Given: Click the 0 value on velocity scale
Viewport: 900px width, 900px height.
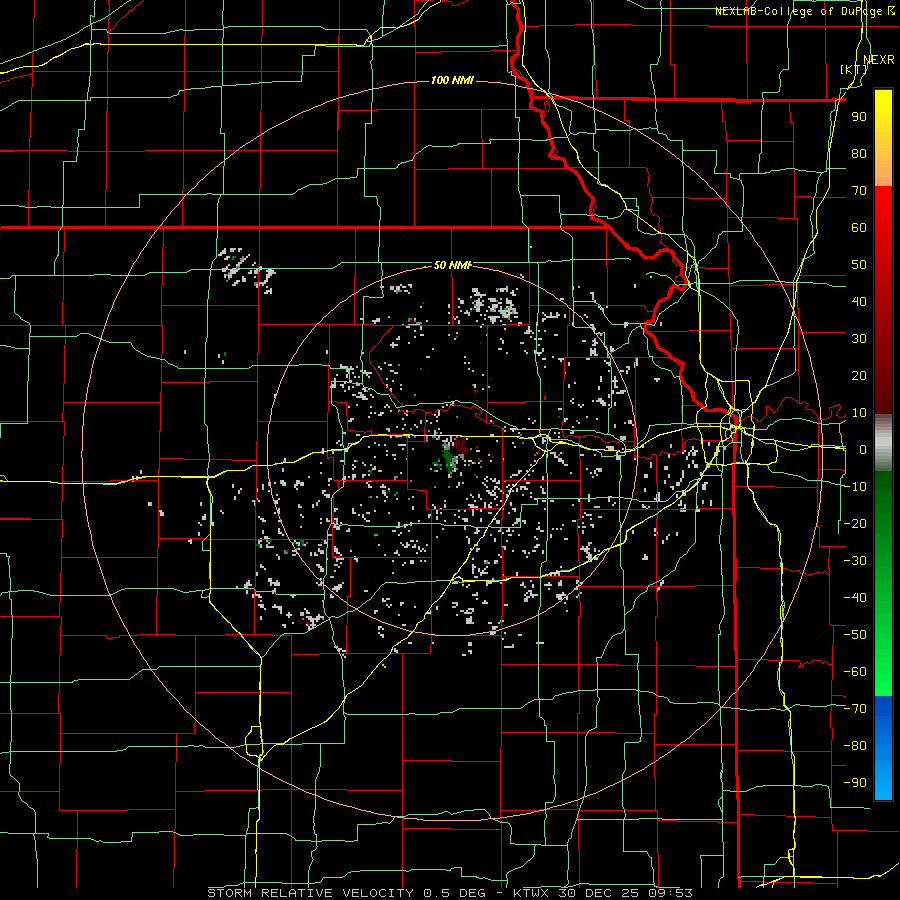Looking at the screenshot, I should click(x=863, y=450).
